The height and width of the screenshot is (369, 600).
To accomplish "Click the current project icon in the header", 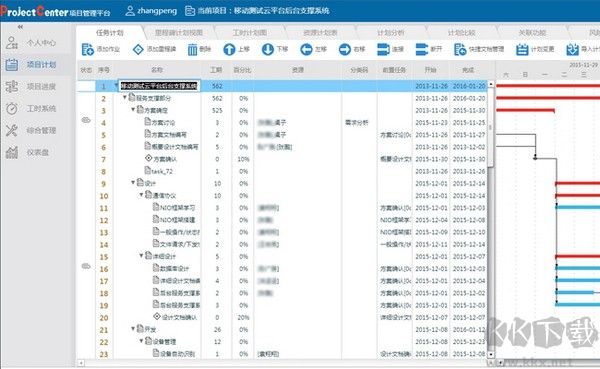I will pos(190,11).
